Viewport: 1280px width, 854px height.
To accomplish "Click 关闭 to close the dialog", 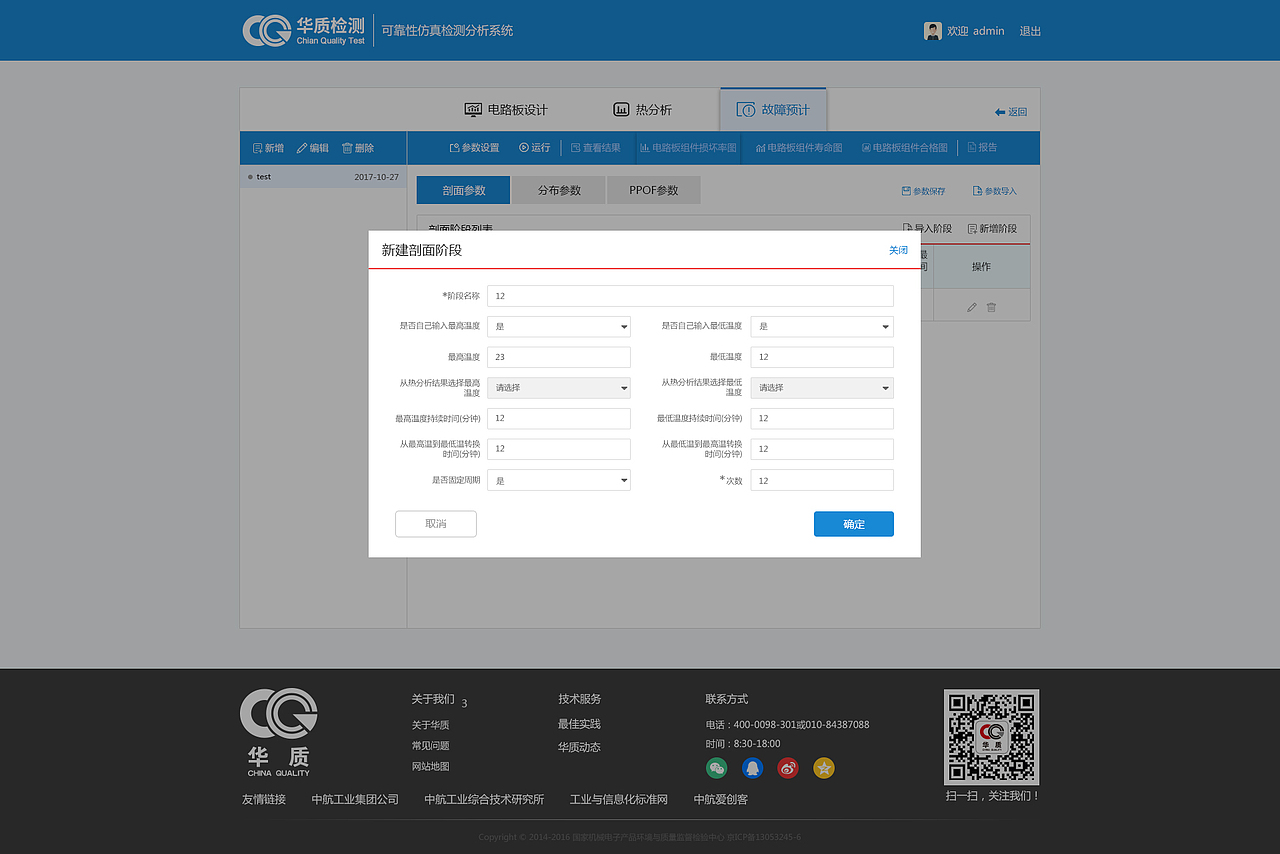I will tap(898, 250).
